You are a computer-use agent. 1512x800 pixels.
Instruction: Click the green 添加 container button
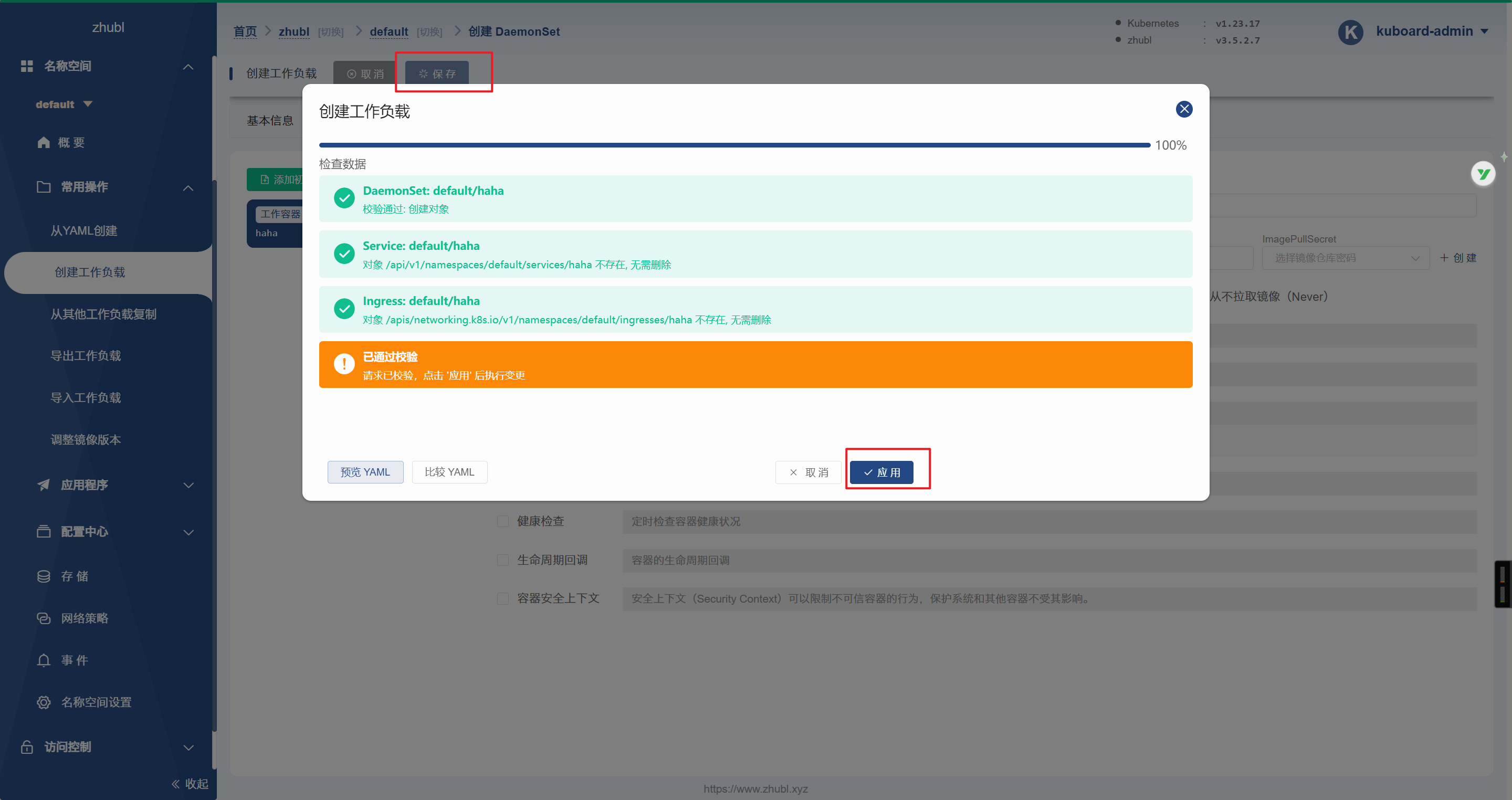click(276, 180)
